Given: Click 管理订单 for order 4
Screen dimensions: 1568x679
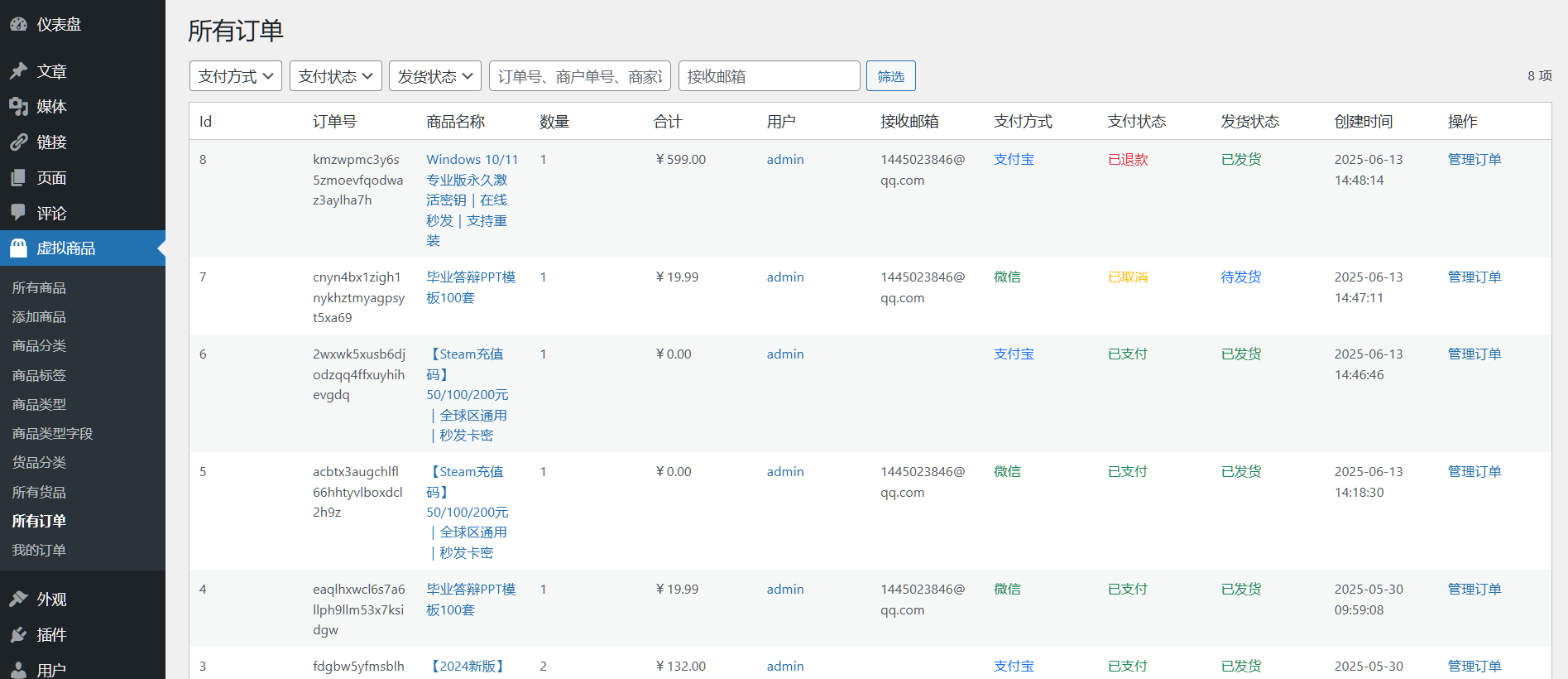Looking at the screenshot, I should (x=1474, y=589).
